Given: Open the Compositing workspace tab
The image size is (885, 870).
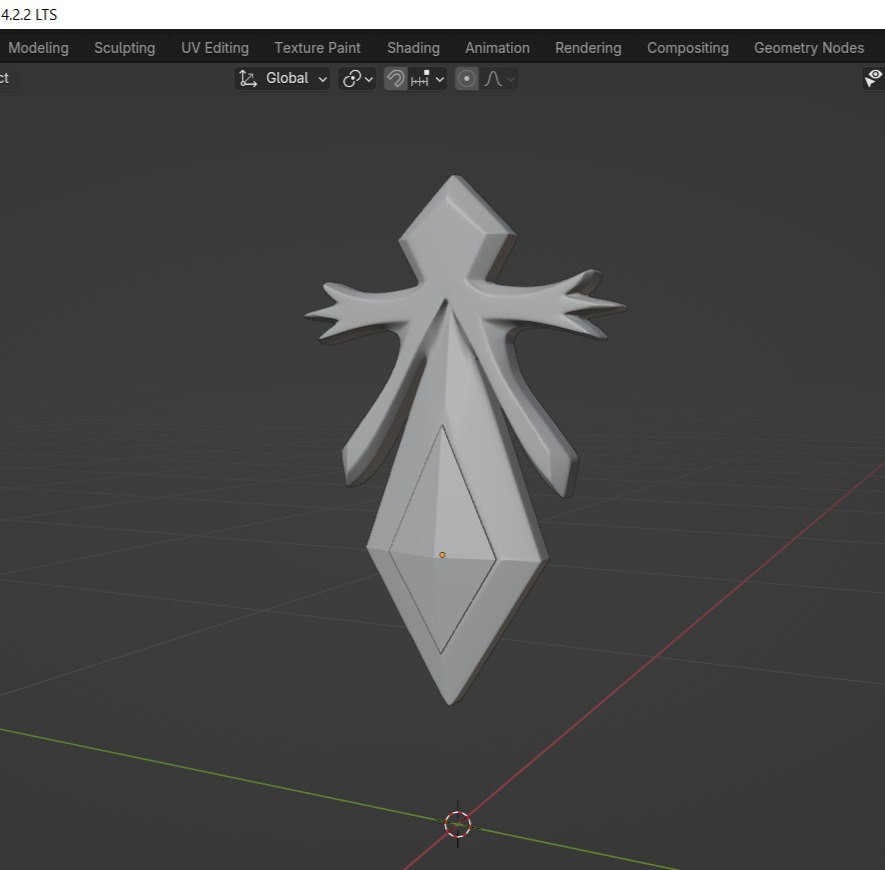Looking at the screenshot, I should coord(687,48).
